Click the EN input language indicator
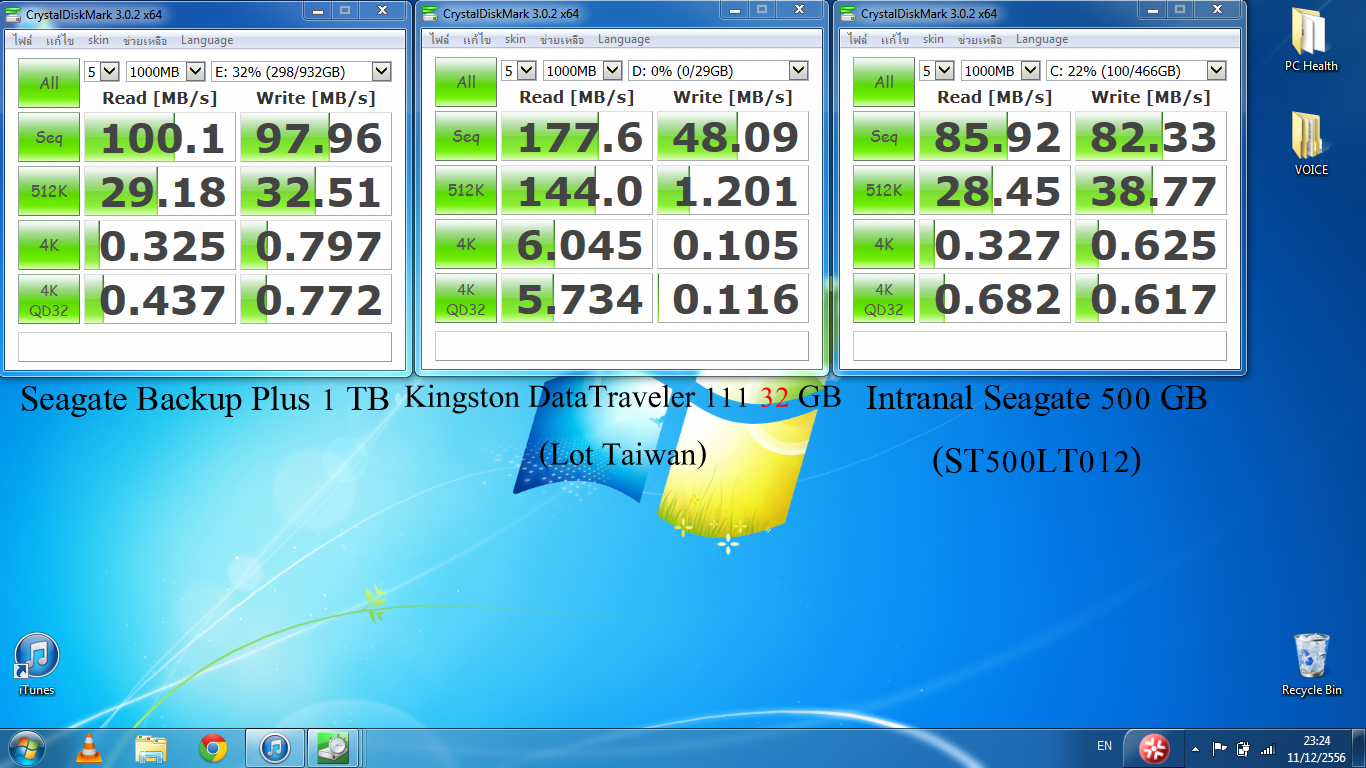This screenshot has width=1366, height=768. coord(1104,746)
